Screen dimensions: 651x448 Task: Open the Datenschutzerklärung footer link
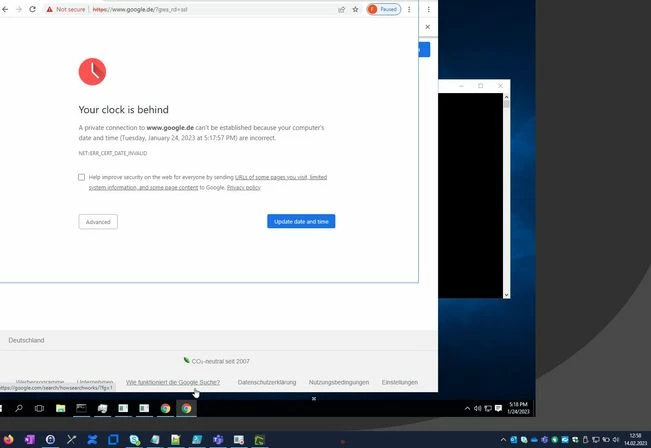click(x=267, y=382)
